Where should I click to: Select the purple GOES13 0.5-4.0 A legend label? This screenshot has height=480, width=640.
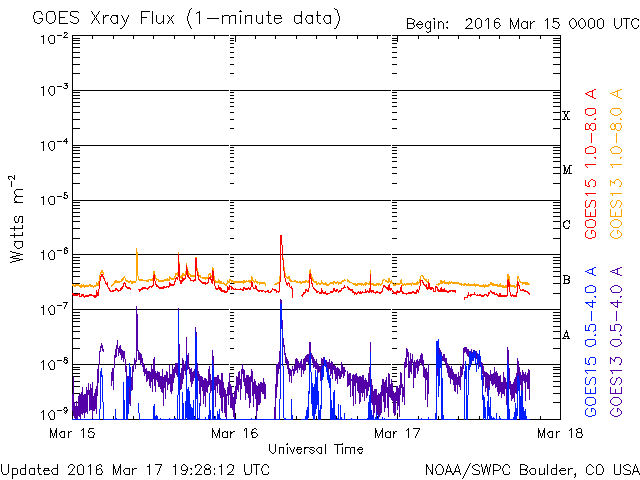(616, 342)
